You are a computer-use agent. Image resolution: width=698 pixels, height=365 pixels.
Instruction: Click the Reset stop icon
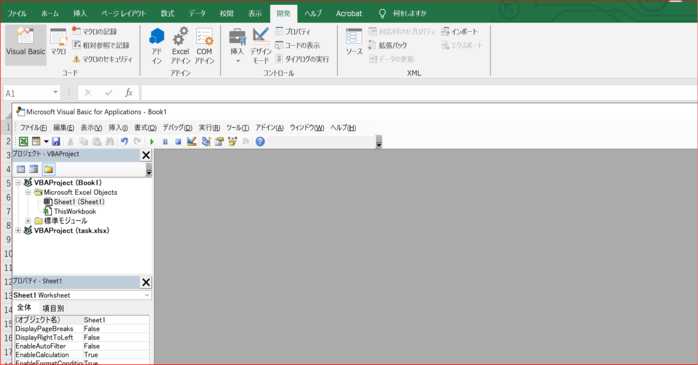(x=178, y=142)
